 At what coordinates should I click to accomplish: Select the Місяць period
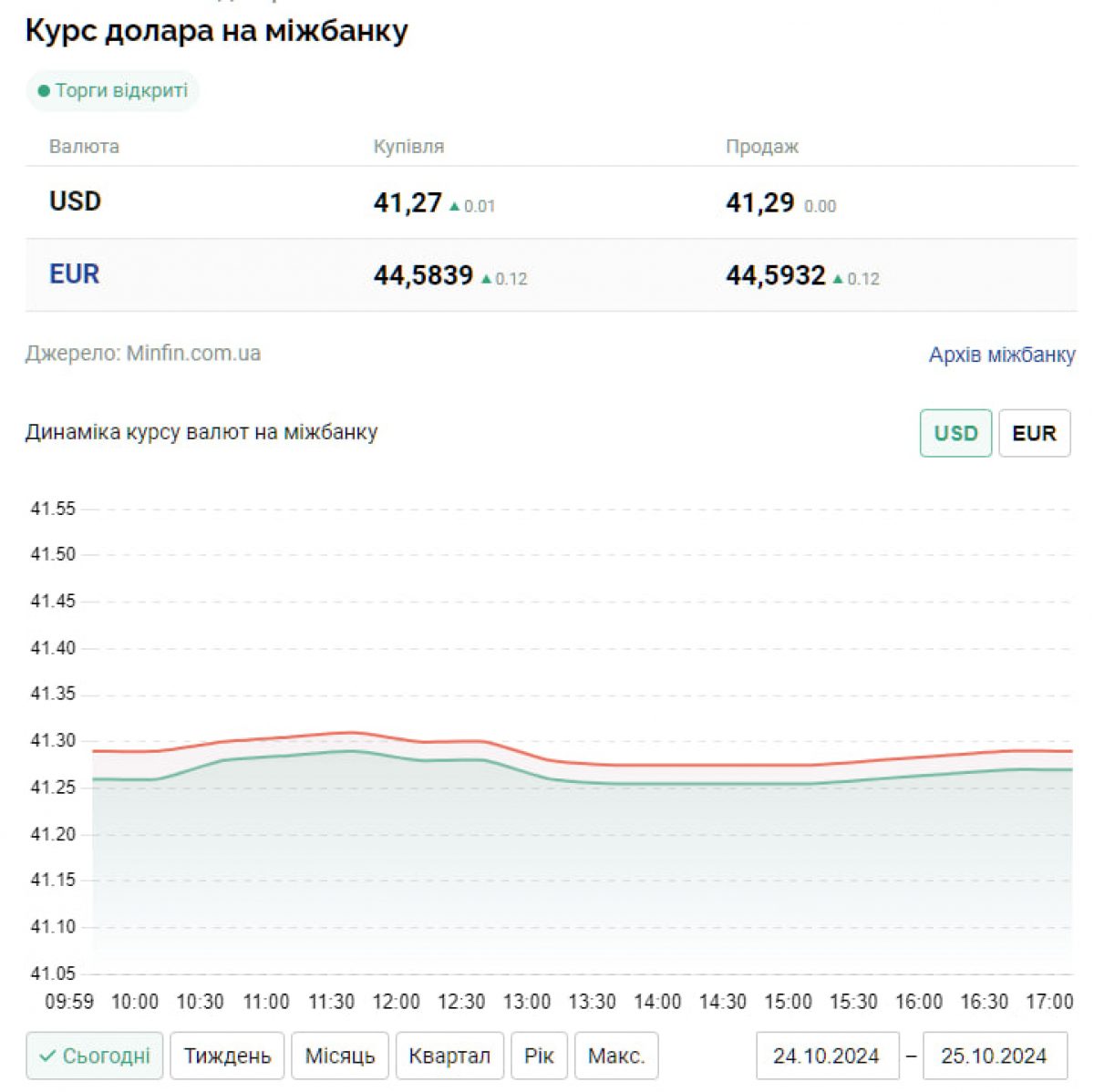[340, 1056]
